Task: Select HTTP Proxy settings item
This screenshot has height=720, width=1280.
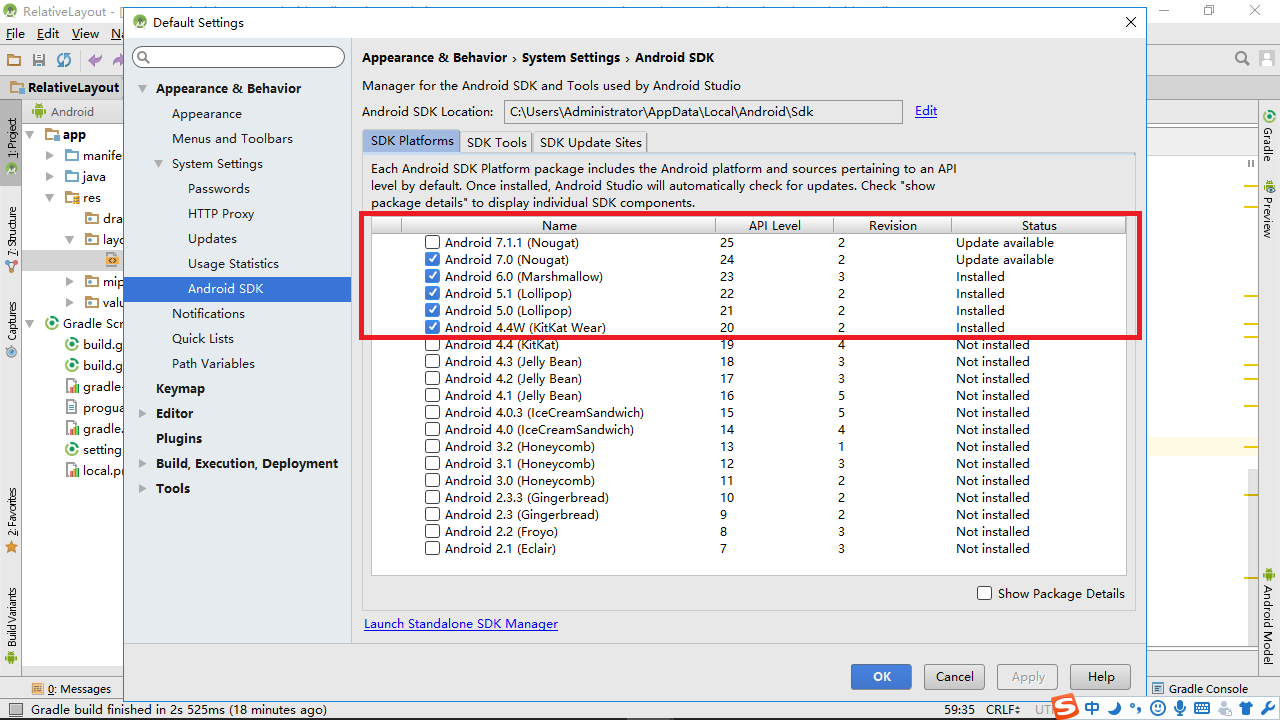Action: tap(221, 213)
